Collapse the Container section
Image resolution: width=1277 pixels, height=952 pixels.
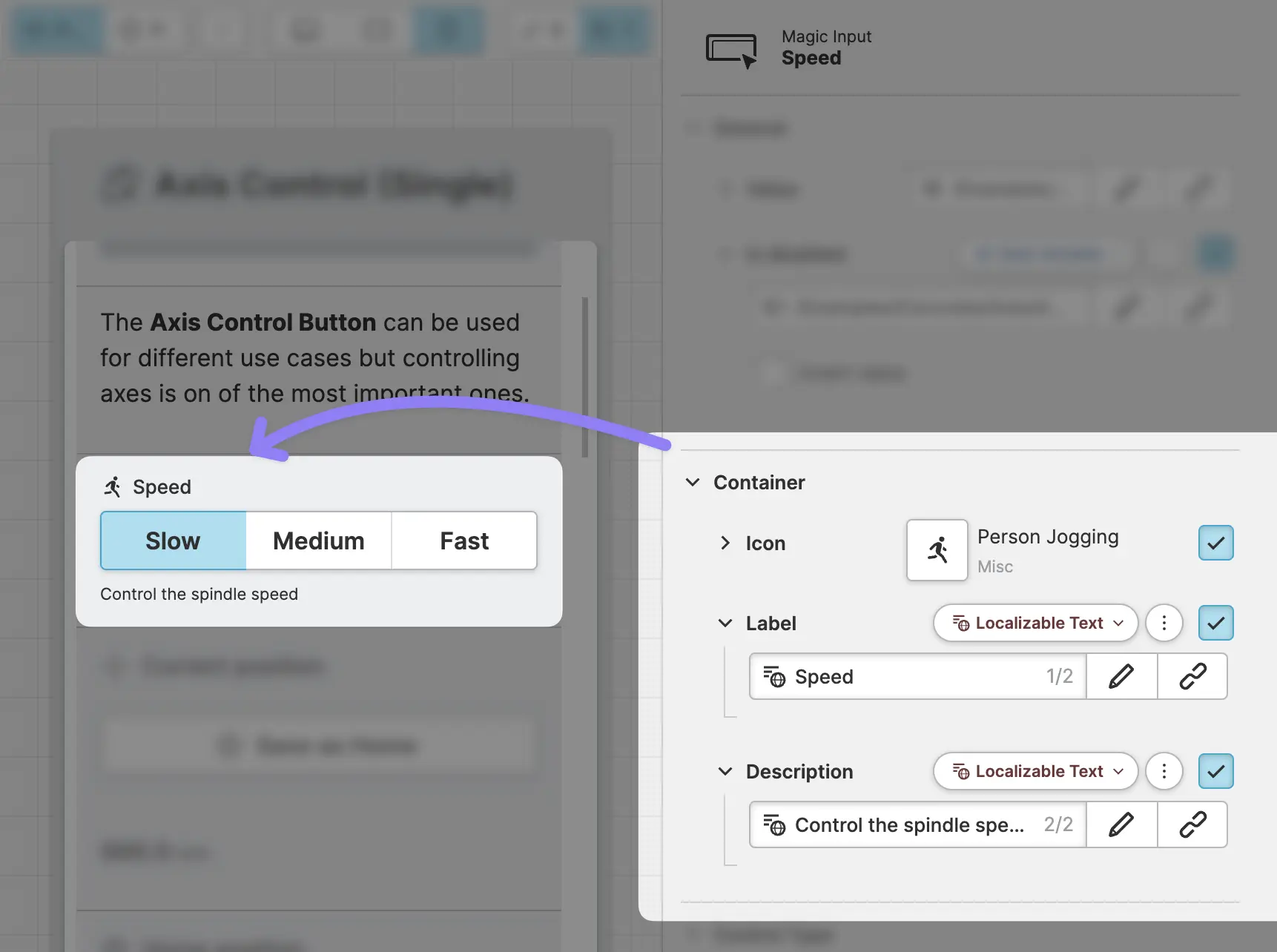coord(693,483)
